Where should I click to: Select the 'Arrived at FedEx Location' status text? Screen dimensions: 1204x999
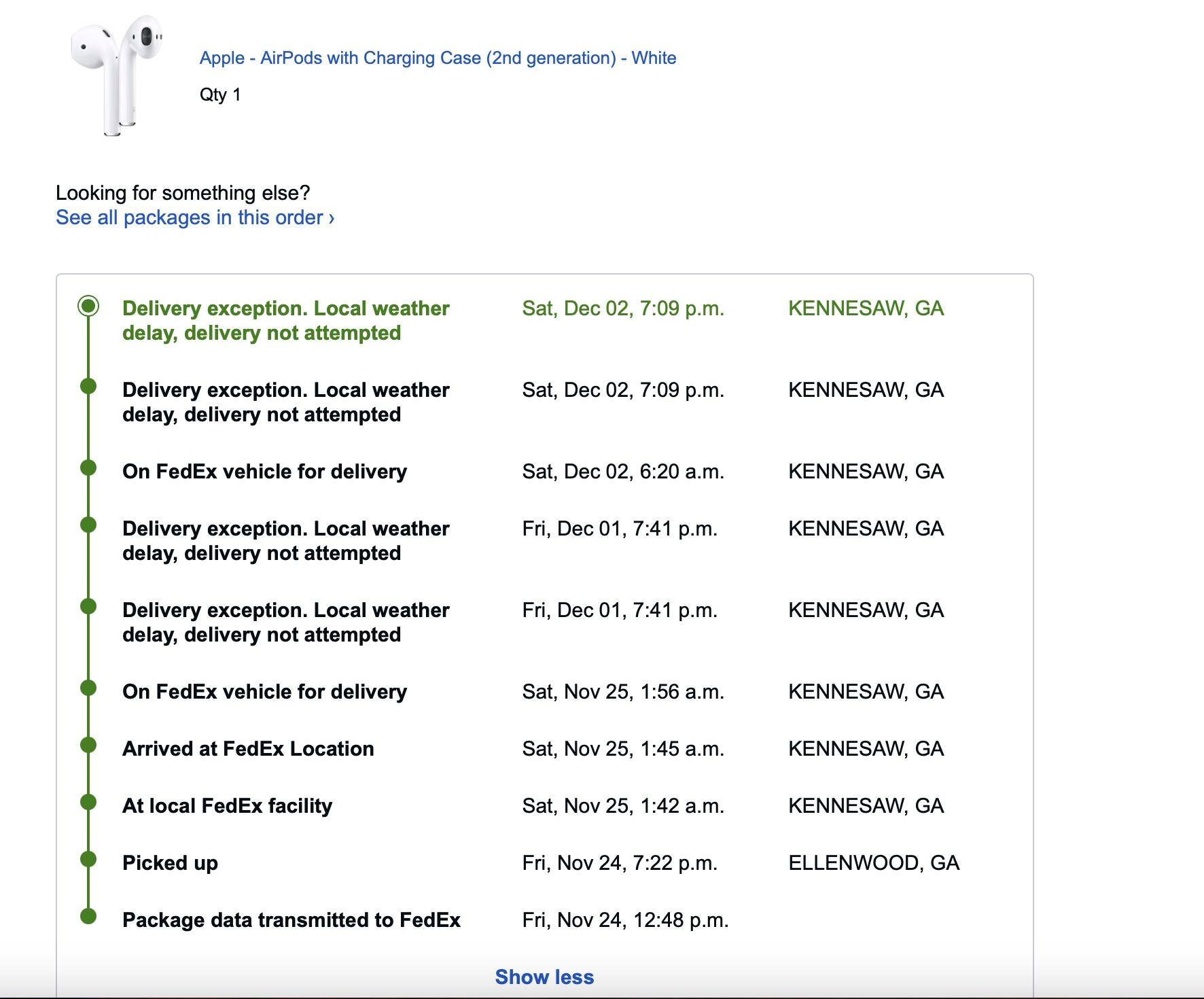click(x=248, y=749)
